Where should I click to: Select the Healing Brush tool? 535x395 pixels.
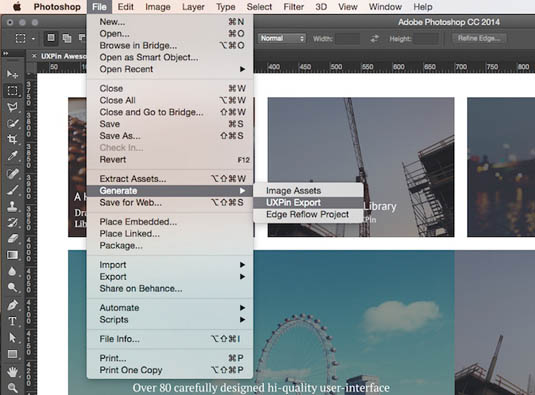click(13, 173)
